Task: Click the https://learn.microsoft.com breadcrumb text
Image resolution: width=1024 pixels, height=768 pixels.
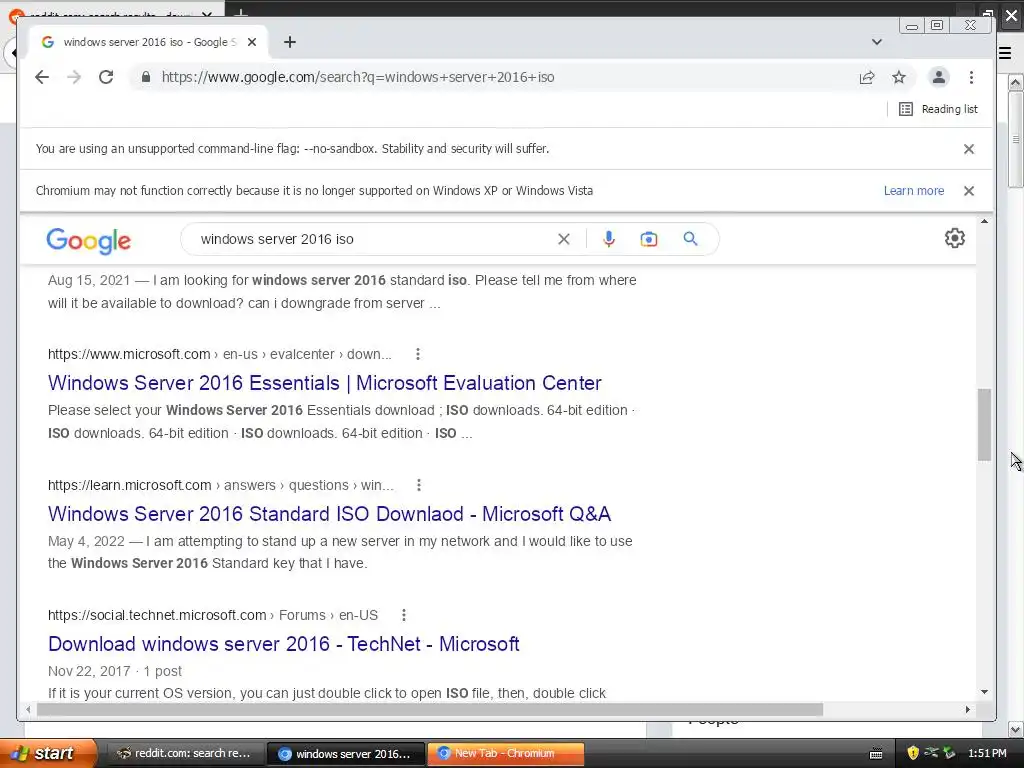Action: [129, 485]
